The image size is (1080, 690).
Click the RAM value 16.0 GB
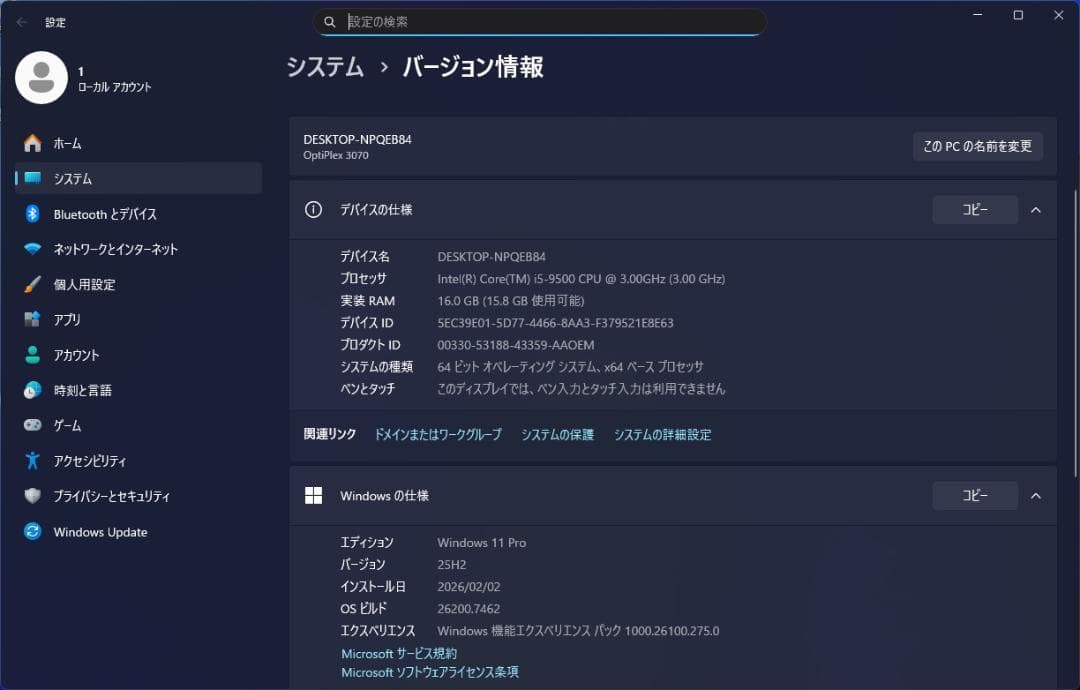[x=510, y=301]
